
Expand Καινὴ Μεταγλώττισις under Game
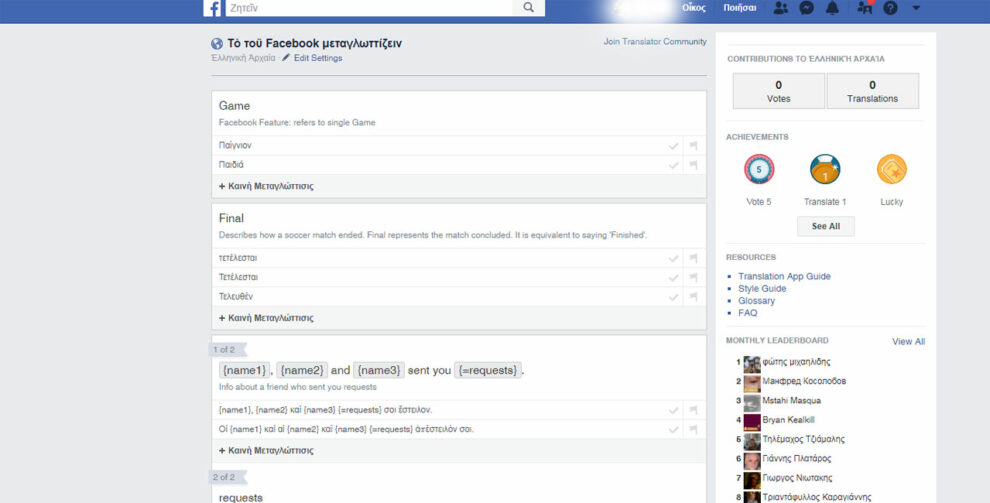point(266,186)
